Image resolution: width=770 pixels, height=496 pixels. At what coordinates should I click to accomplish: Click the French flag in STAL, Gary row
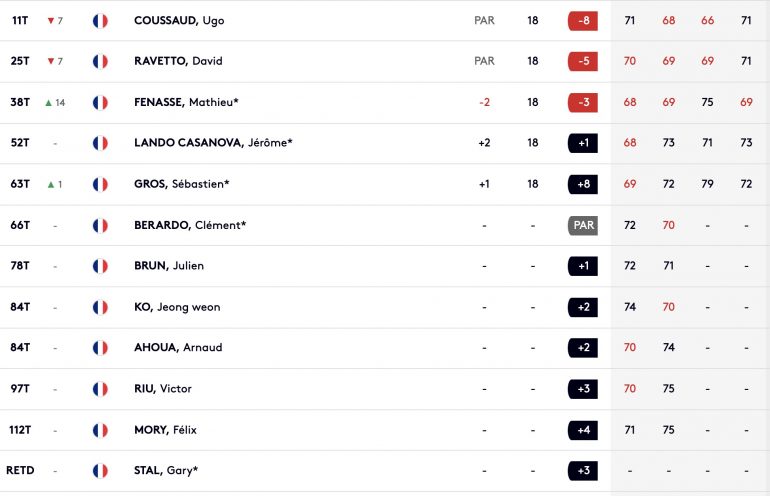coord(100,470)
